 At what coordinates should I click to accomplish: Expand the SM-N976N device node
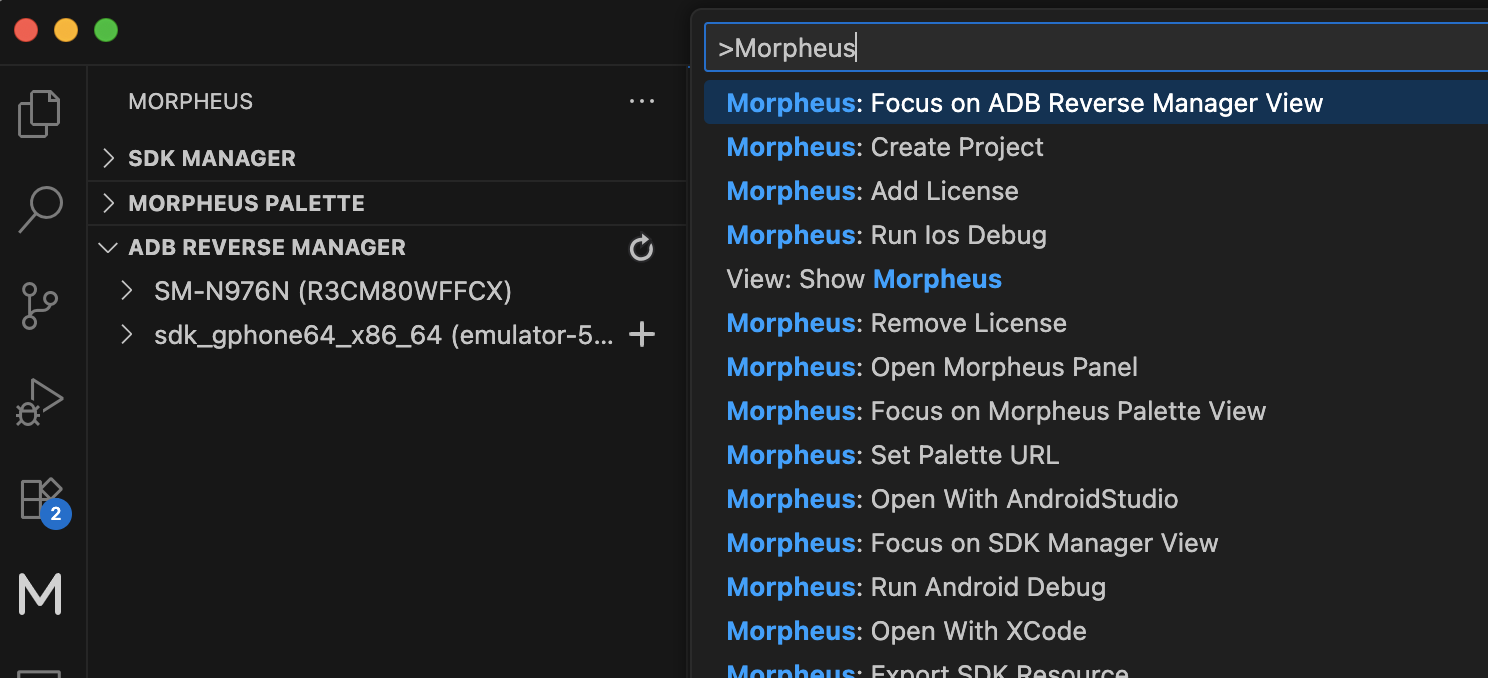(x=127, y=291)
